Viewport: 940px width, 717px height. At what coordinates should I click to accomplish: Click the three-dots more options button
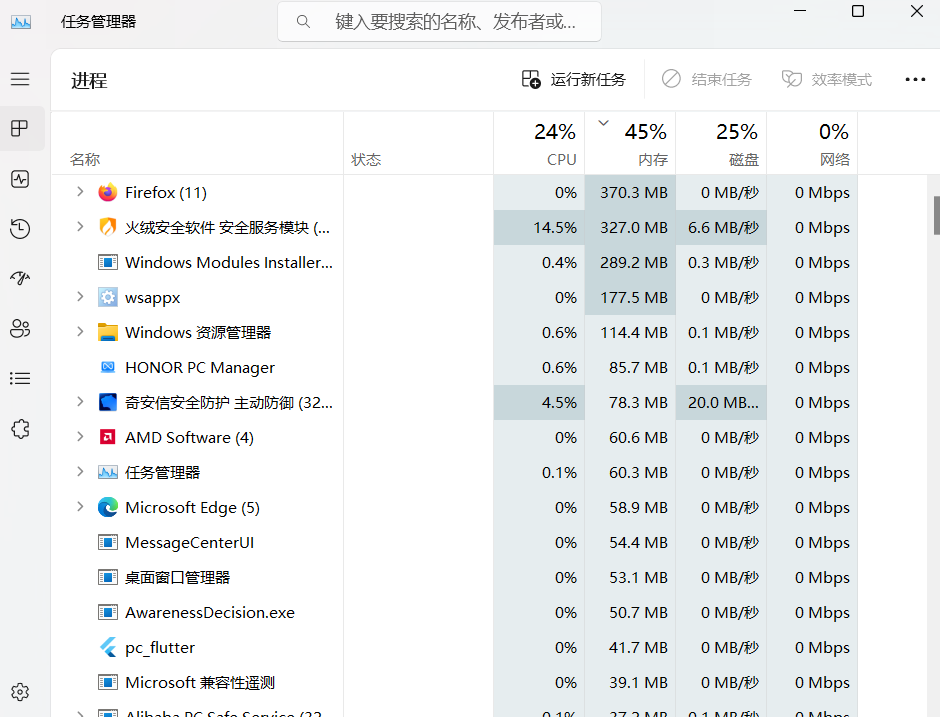pos(915,80)
